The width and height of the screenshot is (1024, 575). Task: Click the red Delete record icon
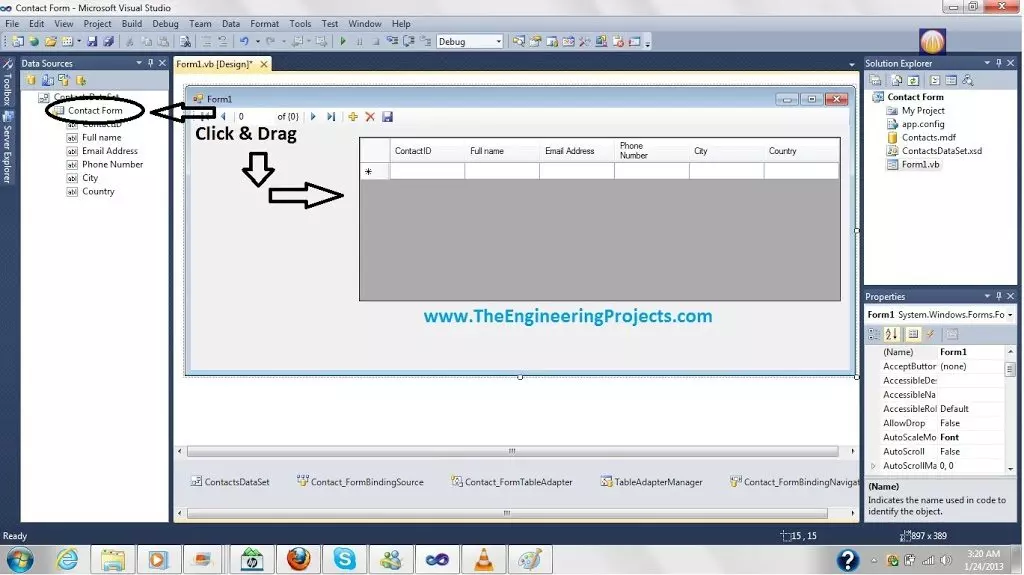(370, 117)
